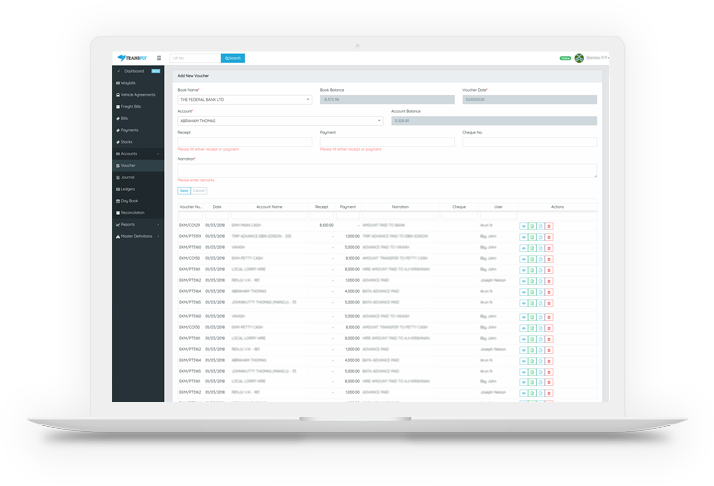Click the Account Balance field
This screenshot has width=714, height=486.
pos(494,121)
